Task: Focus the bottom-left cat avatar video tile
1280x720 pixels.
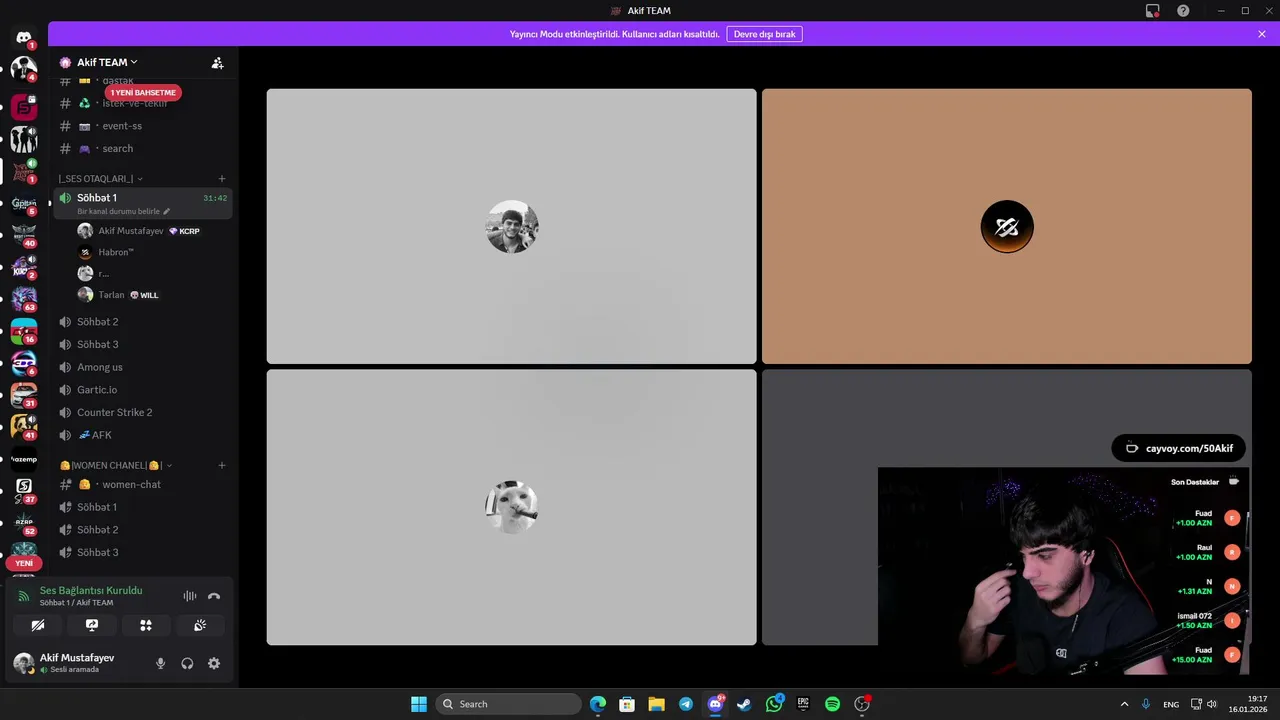Action: [511, 507]
